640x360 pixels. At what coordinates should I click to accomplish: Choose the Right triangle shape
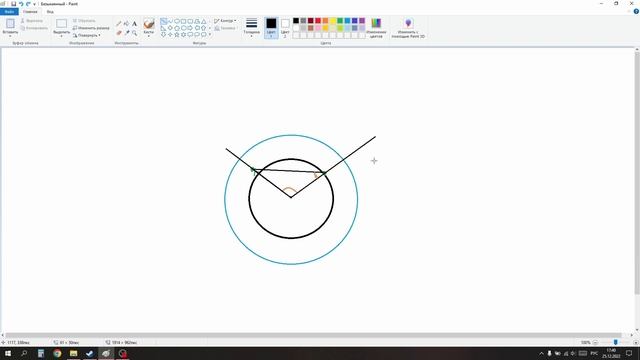[x=164, y=28]
